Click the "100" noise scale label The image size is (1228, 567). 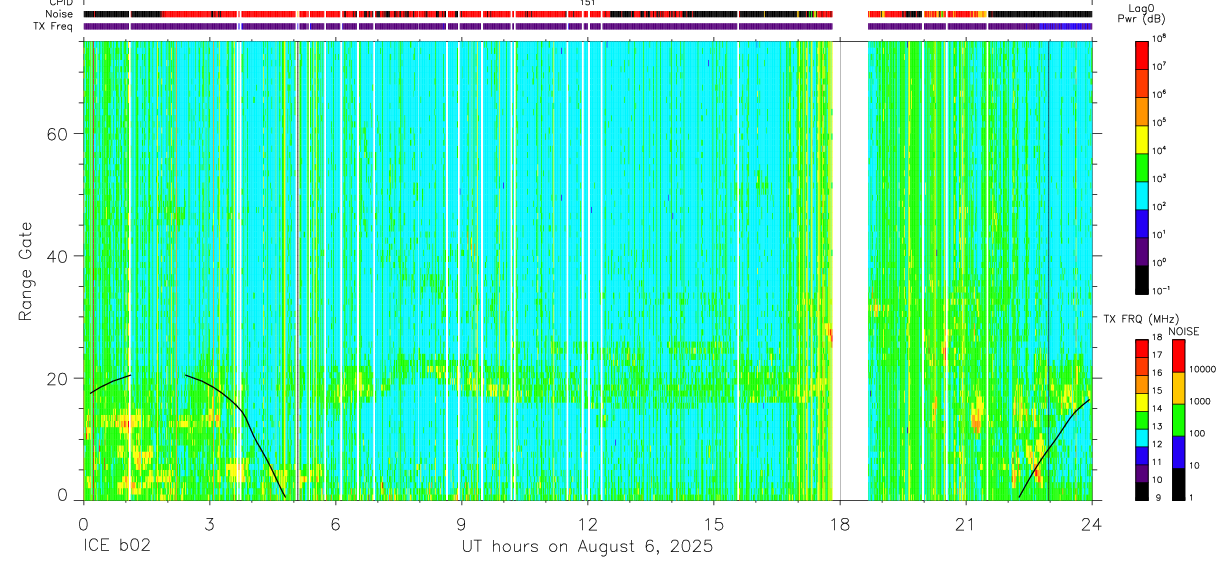pyautogui.click(x=1198, y=433)
